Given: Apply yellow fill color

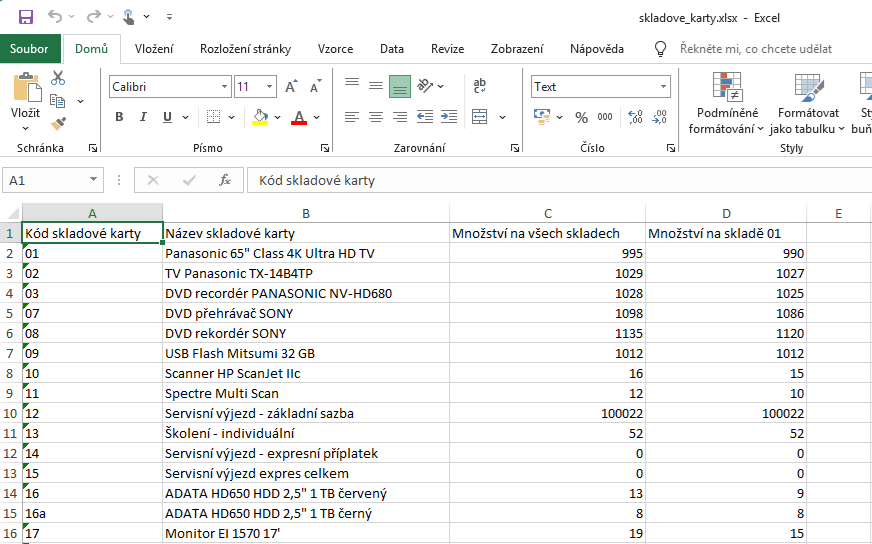Looking at the screenshot, I should (260, 117).
